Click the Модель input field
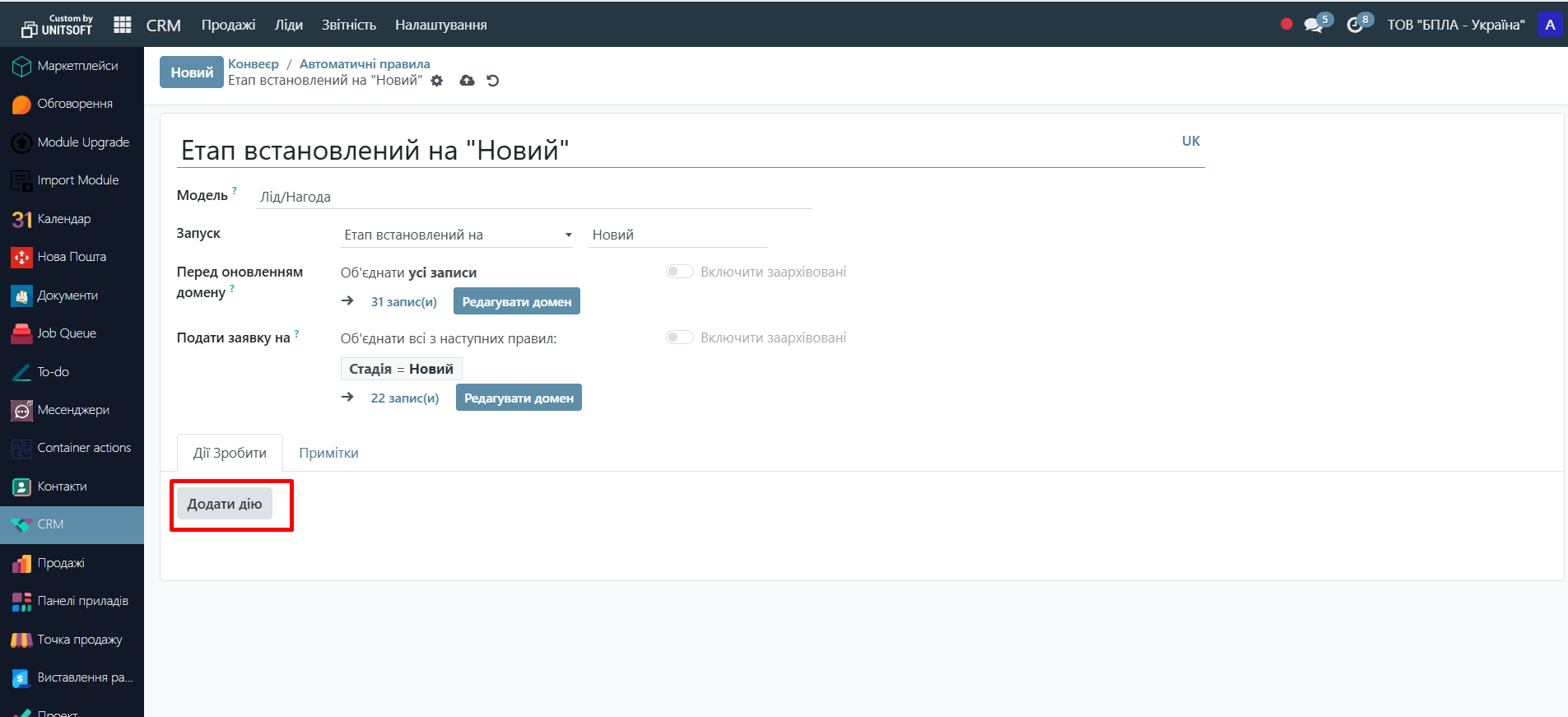1568x717 pixels. pos(533,197)
